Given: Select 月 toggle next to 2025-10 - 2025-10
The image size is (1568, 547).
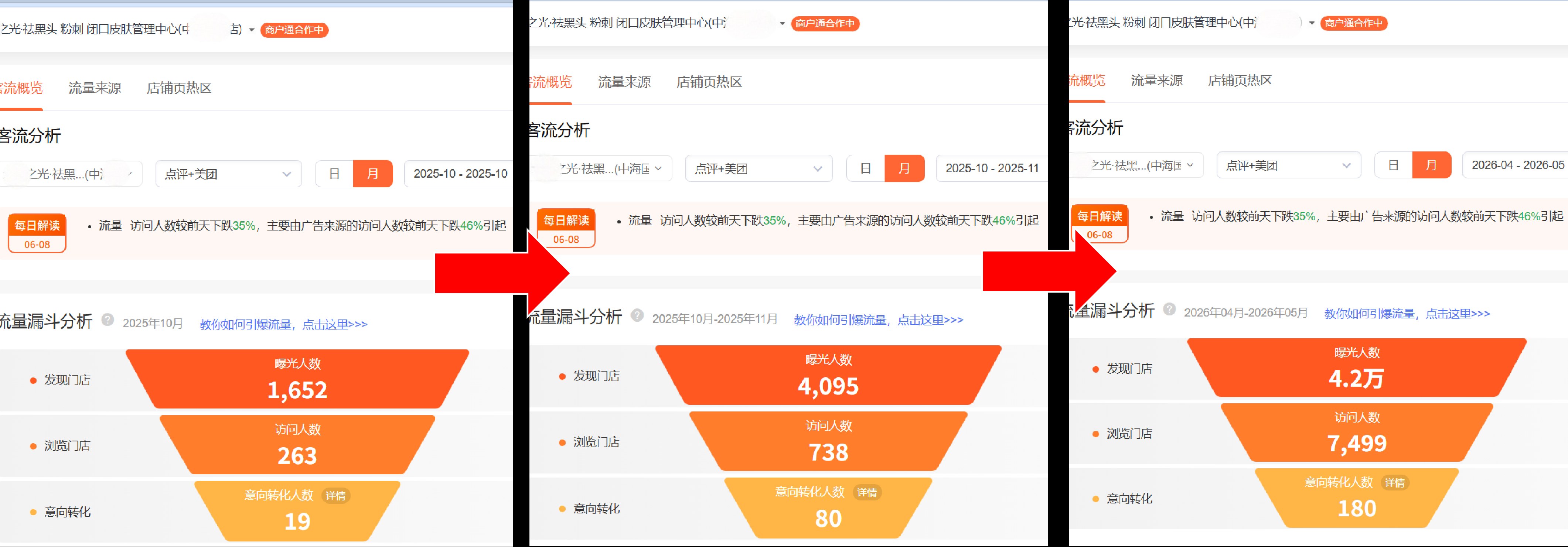Looking at the screenshot, I should pos(372,174).
